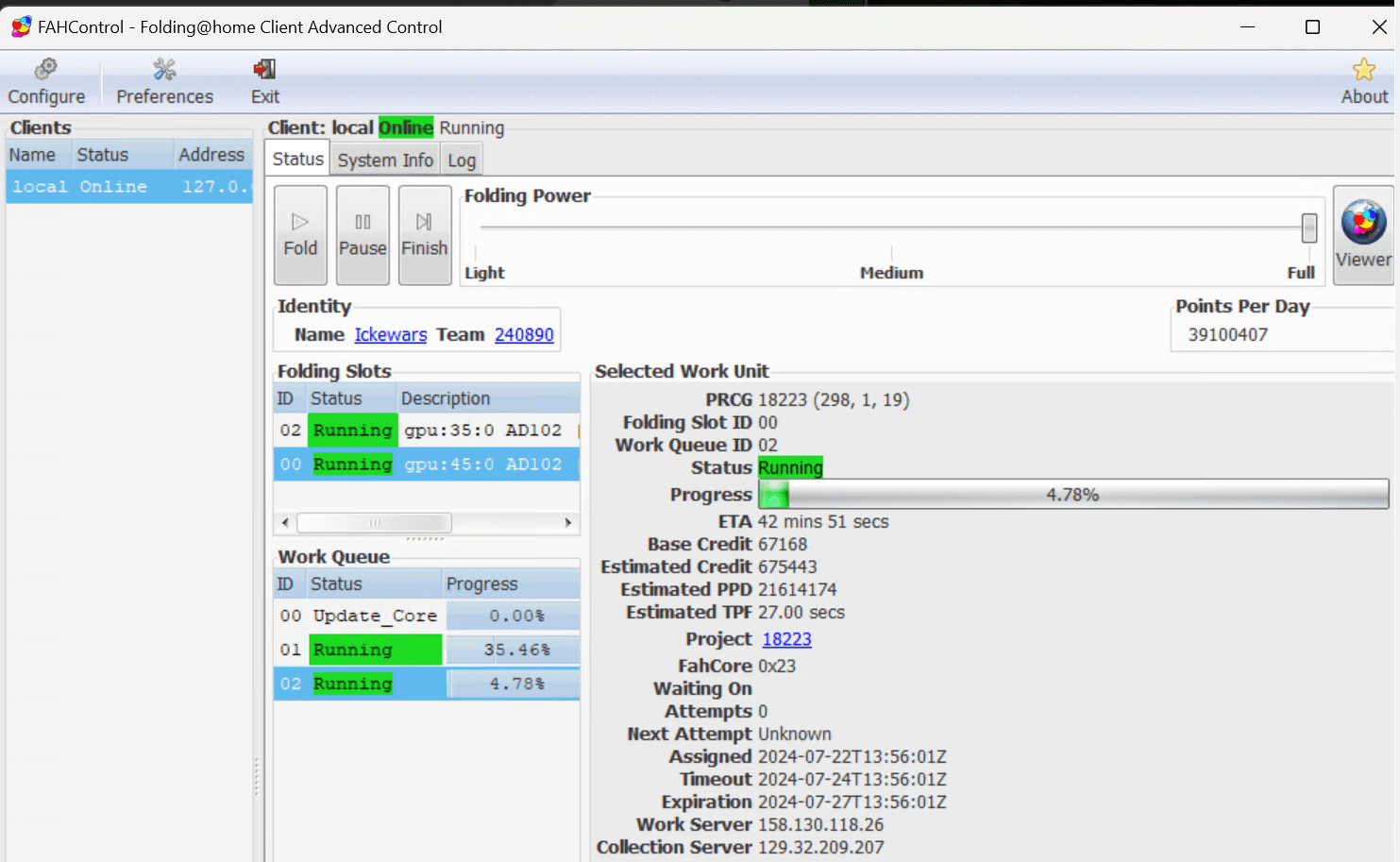
Task: Launch the protein Viewer
Action: click(x=1363, y=235)
